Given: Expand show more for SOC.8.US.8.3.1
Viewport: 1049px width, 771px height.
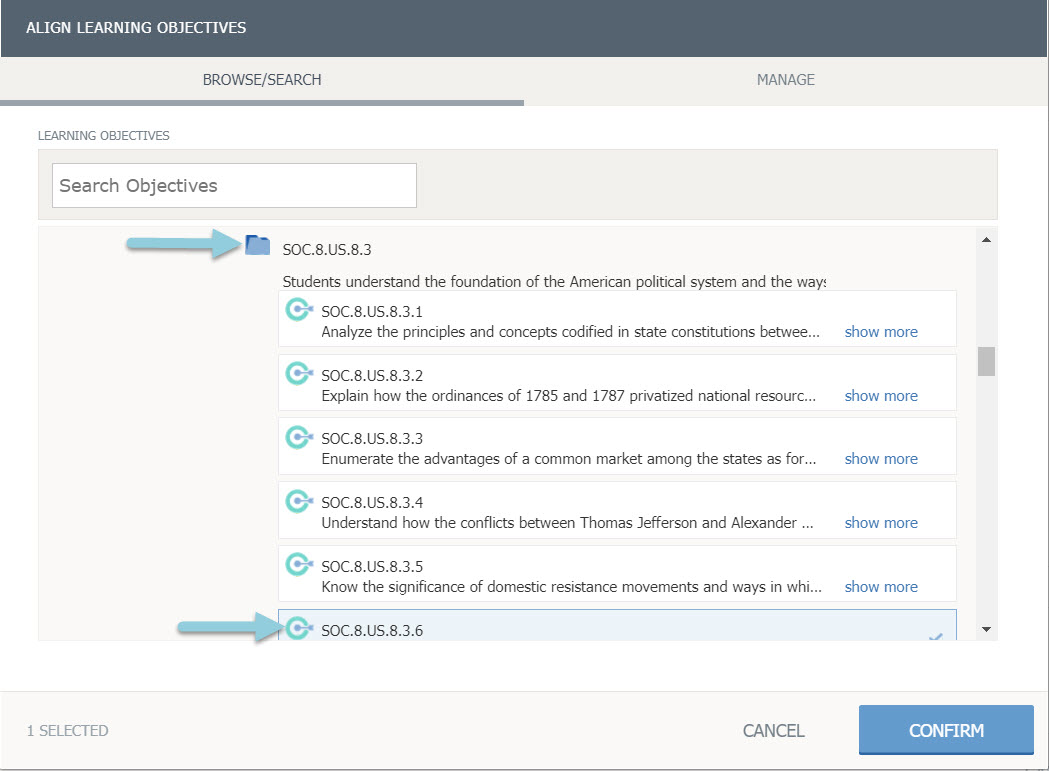Looking at the screenshot, I should point(880,332).
